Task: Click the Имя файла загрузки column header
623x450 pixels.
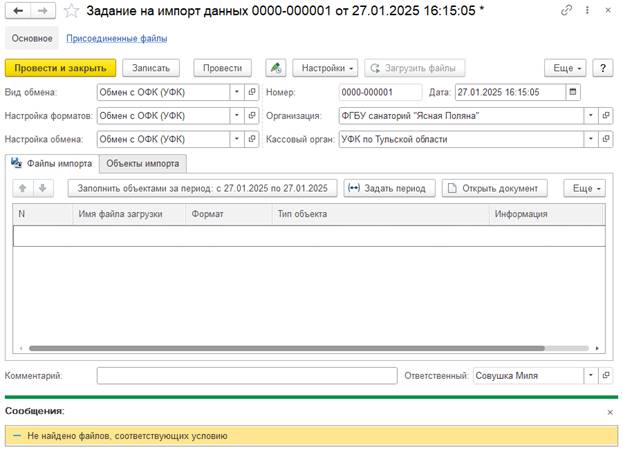Action: click(129, 214)
